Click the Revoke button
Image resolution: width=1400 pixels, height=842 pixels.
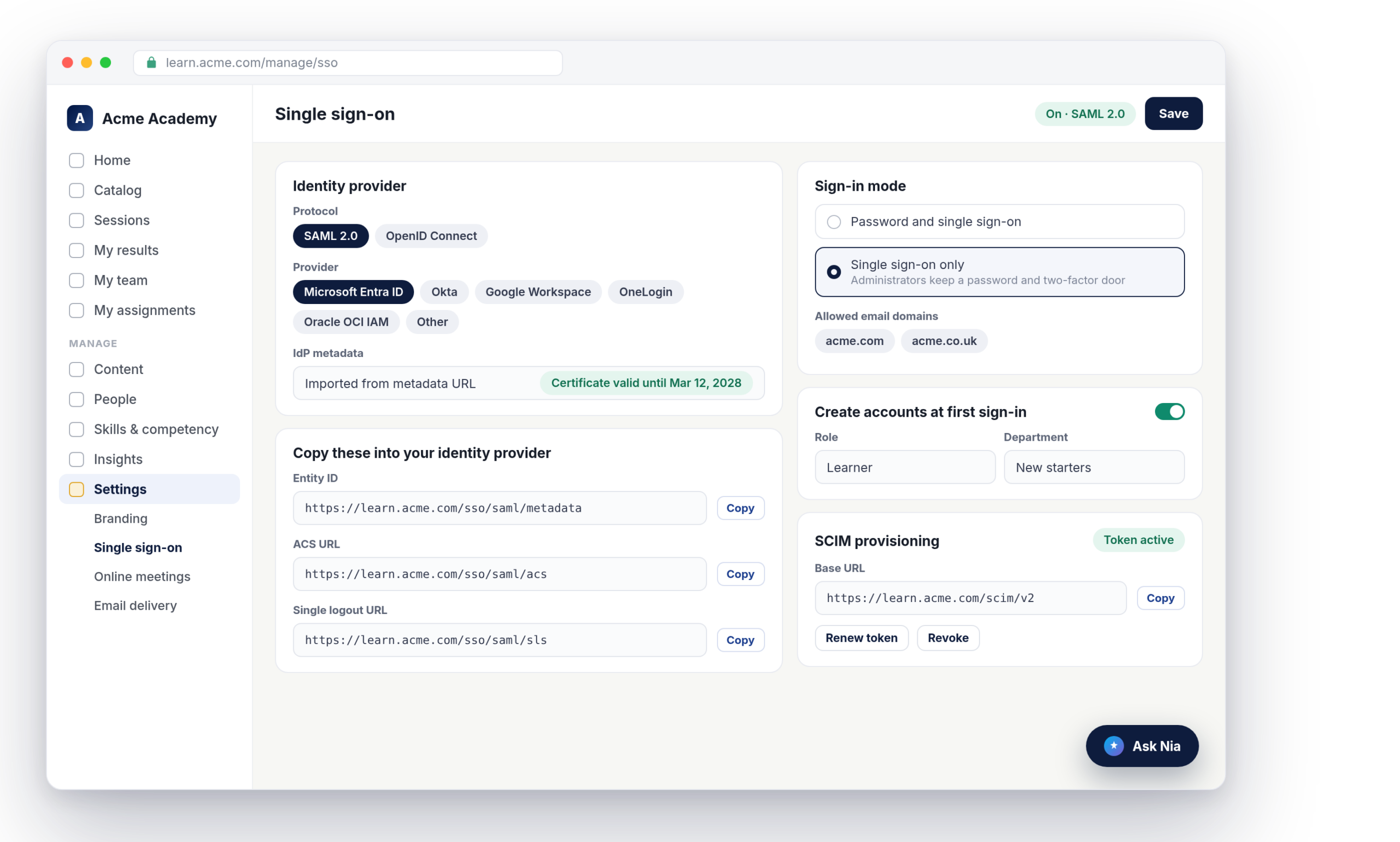point(948,638)
